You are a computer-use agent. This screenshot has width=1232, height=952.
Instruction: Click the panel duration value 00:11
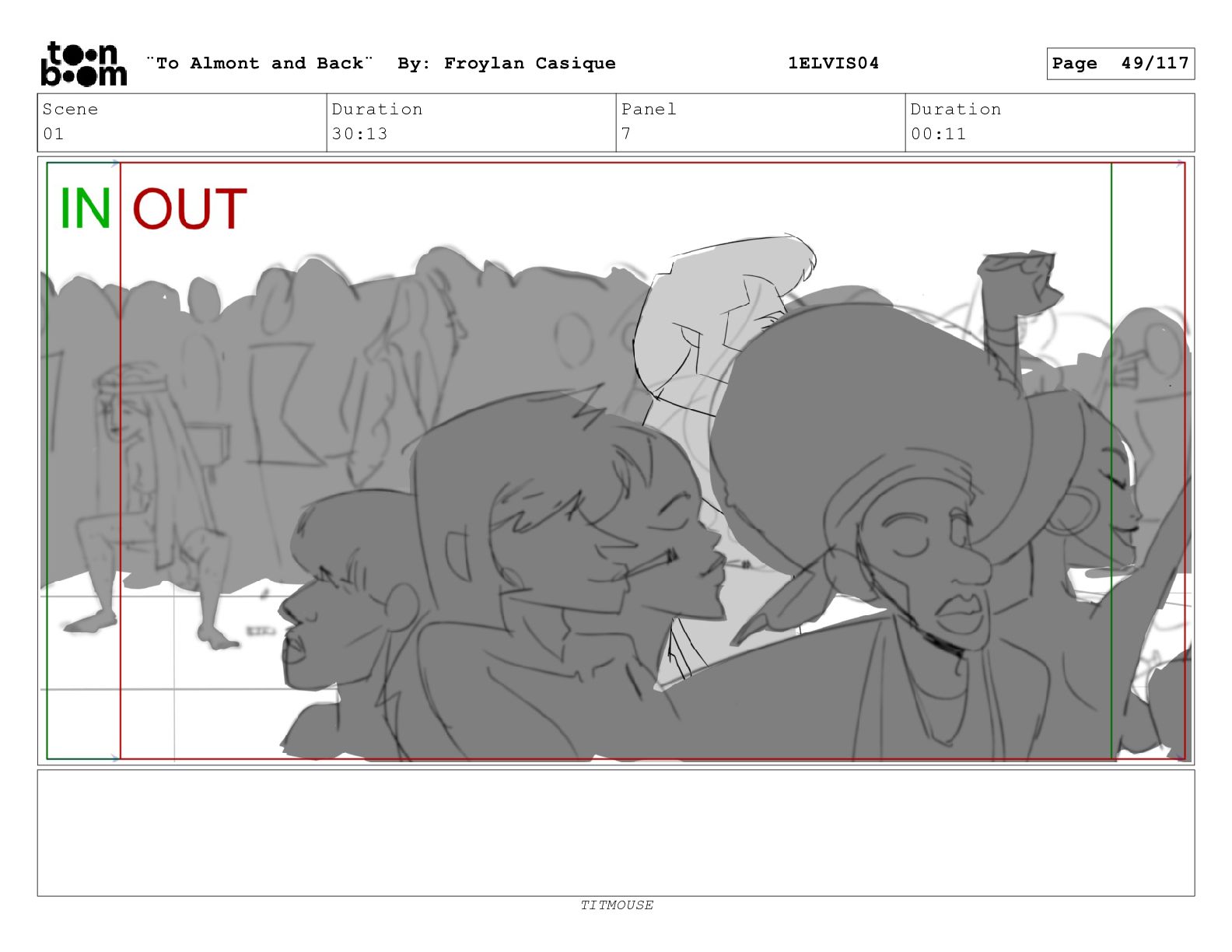[x=938, y=134]
